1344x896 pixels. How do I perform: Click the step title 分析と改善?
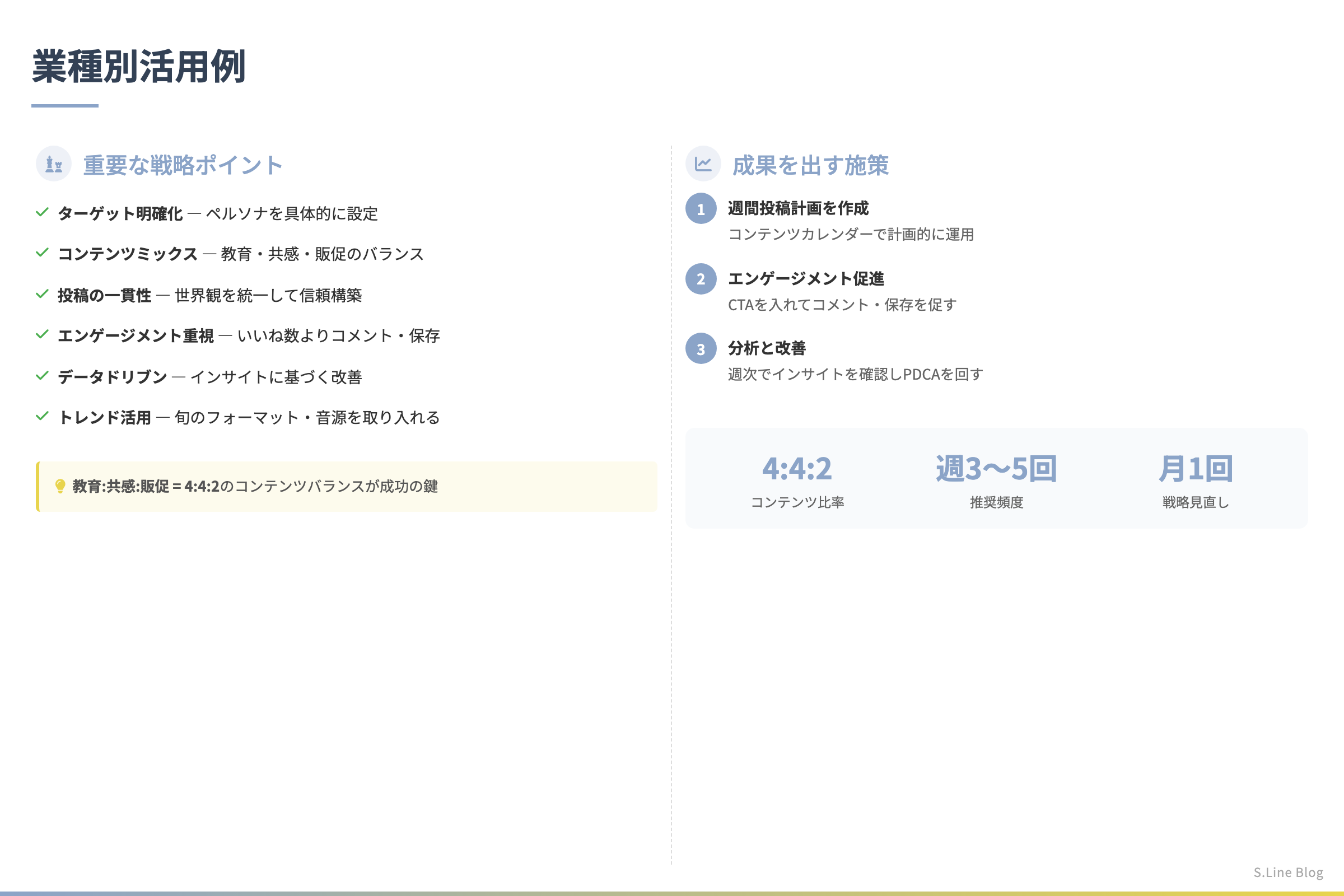point(767,348)
